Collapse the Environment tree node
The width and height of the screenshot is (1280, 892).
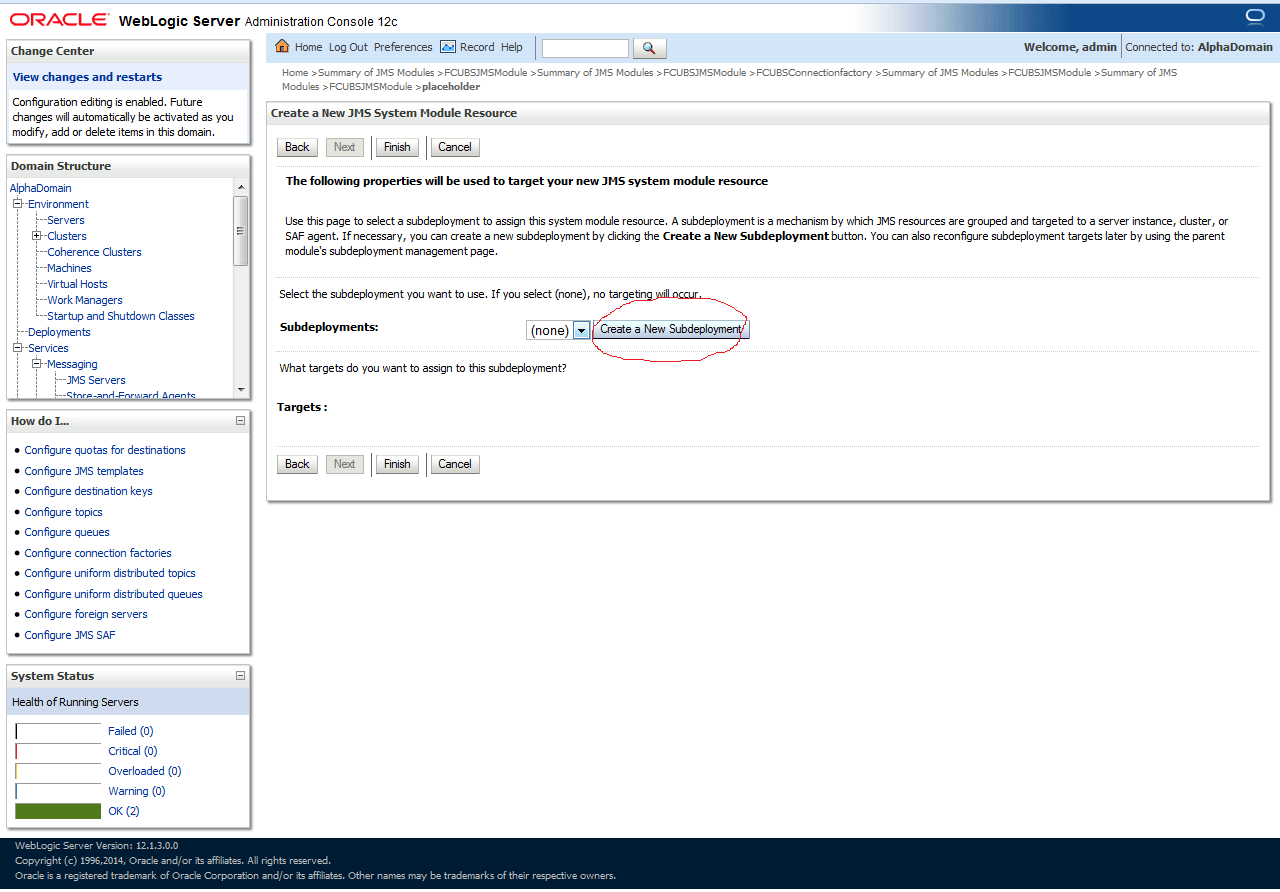pyautogui.click(x=18, y=204)
